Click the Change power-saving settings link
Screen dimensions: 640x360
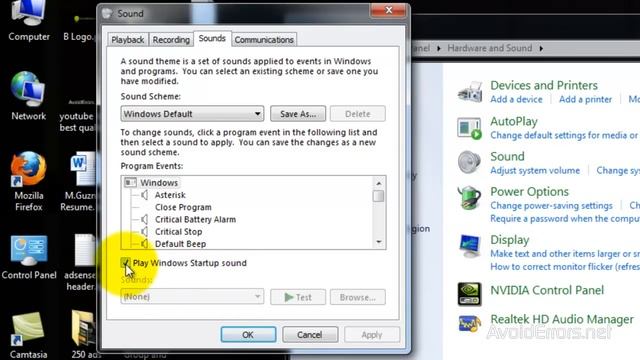(x=551, y=205)
